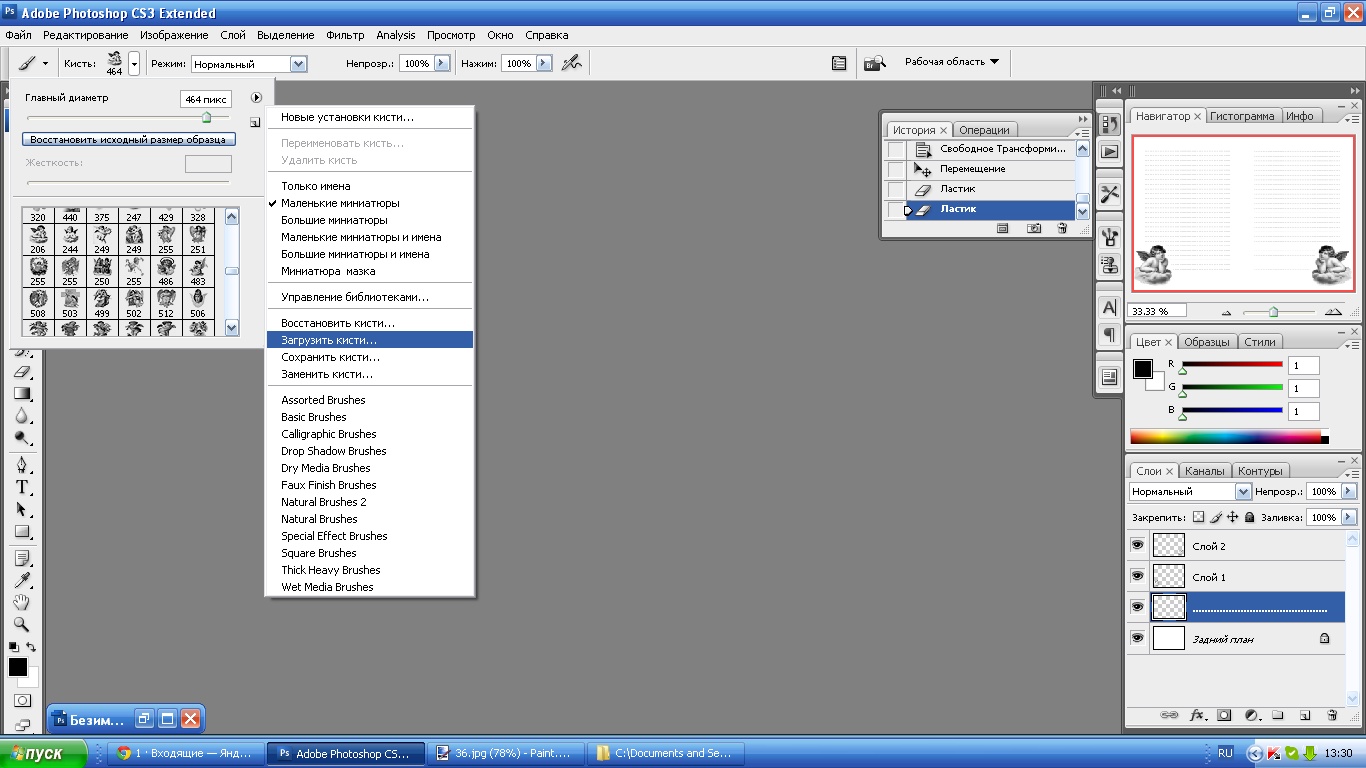Click the foreground color swatch in Цвет panel

click(x=1142, y=369)
